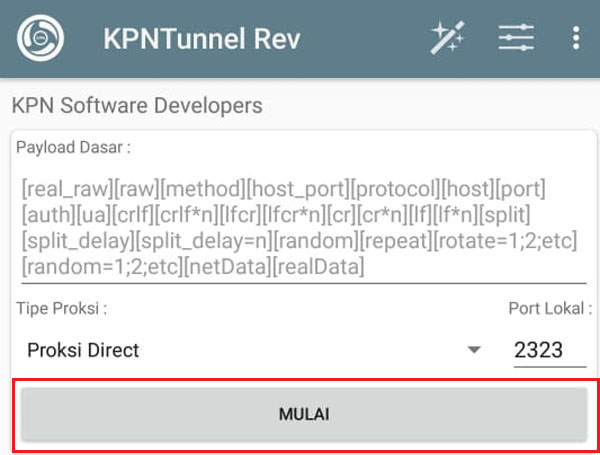Screen dimensions: 600x455
Task: Tap the KPNTunnel Rev app logo
Action: [40, 38]
